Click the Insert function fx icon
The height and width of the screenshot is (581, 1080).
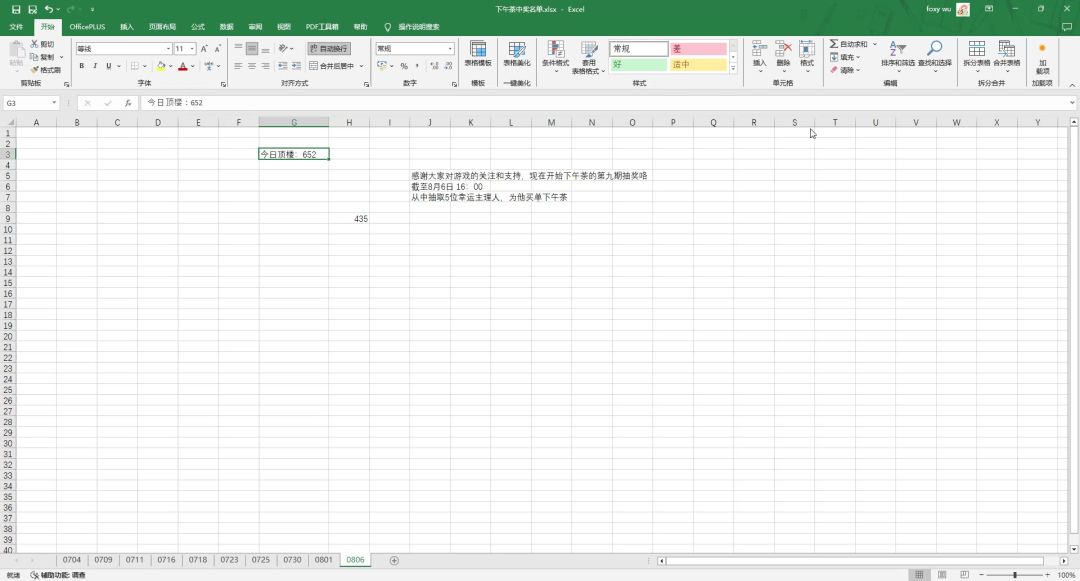pyautogui.click(x=128, y=103)
